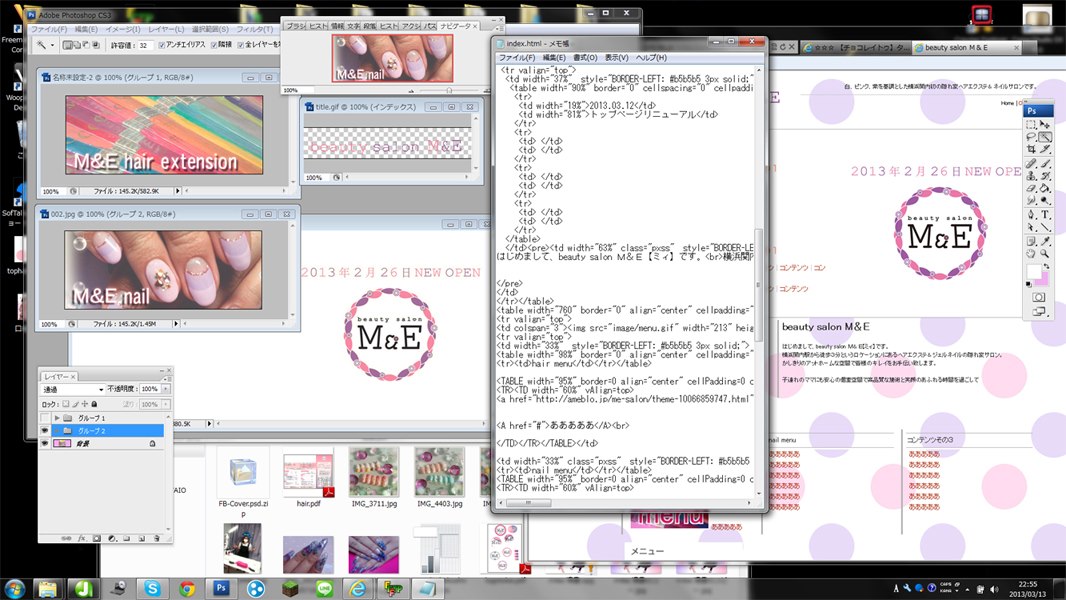Select the Eraser tool in toolbox
1066x600 pixels.
pyautogui.click(x=1031, y=188)
